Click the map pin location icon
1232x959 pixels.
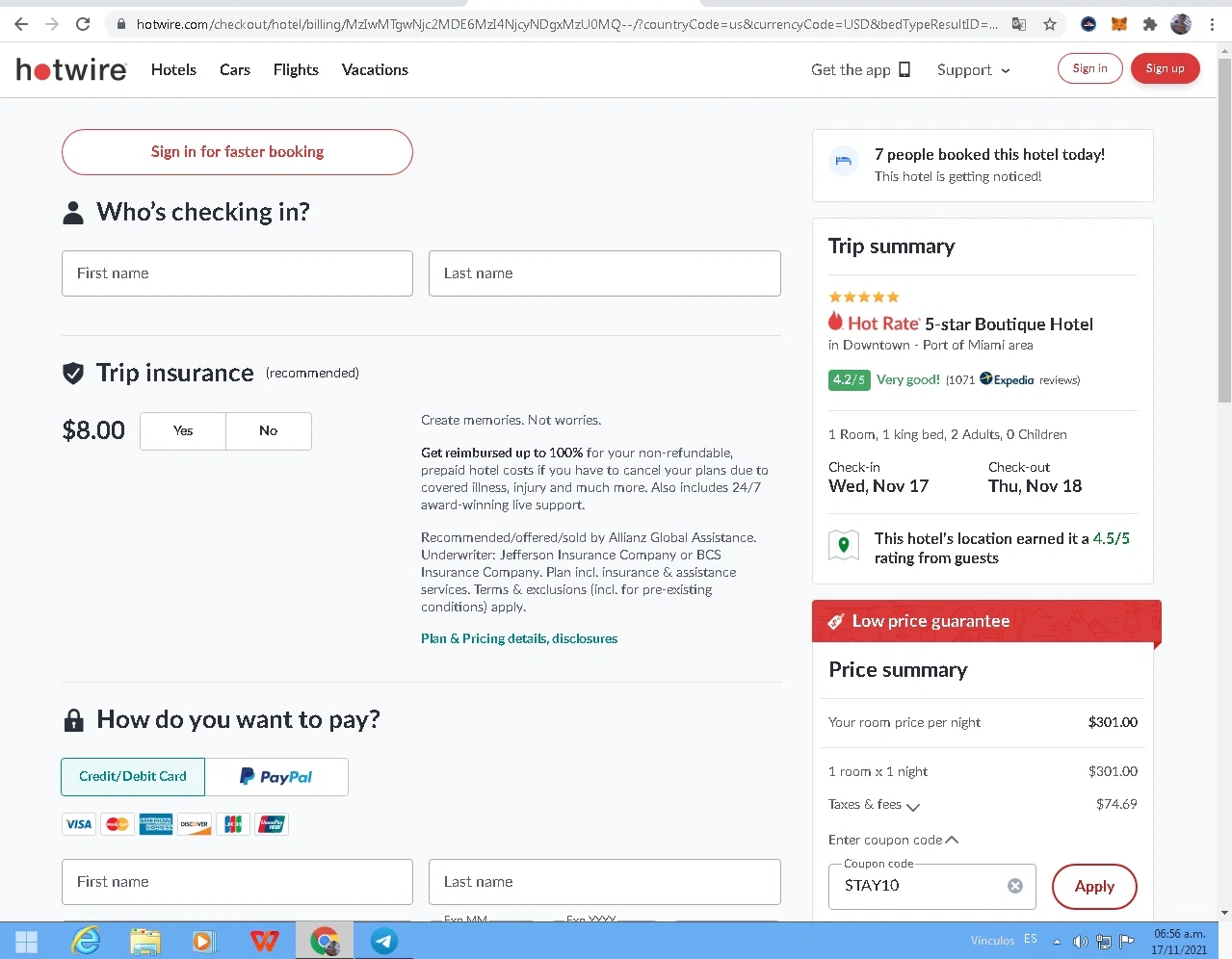844,546
